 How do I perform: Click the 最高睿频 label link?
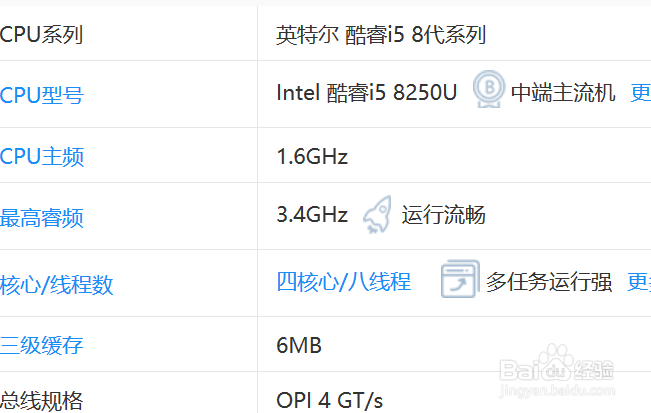(x=42, y=219)
